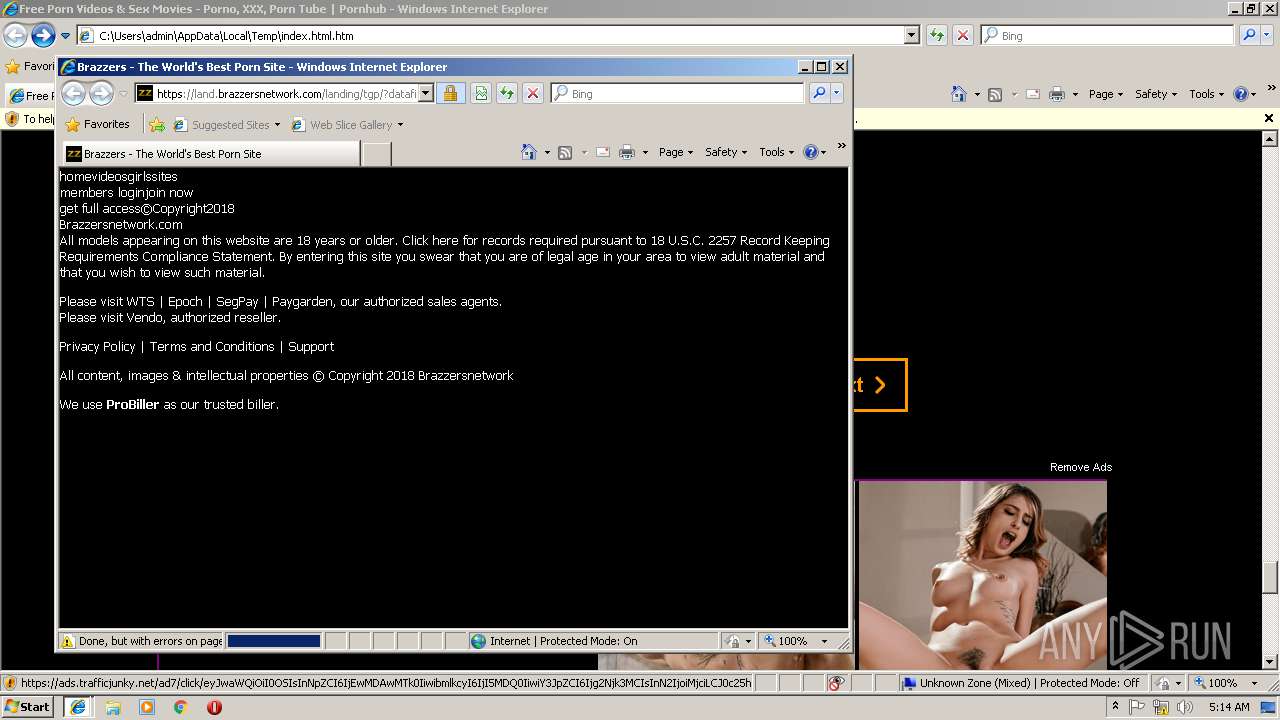Stop loading in the Brazzers popup window
Screen dimensions: 1280x720
(533, 93)
